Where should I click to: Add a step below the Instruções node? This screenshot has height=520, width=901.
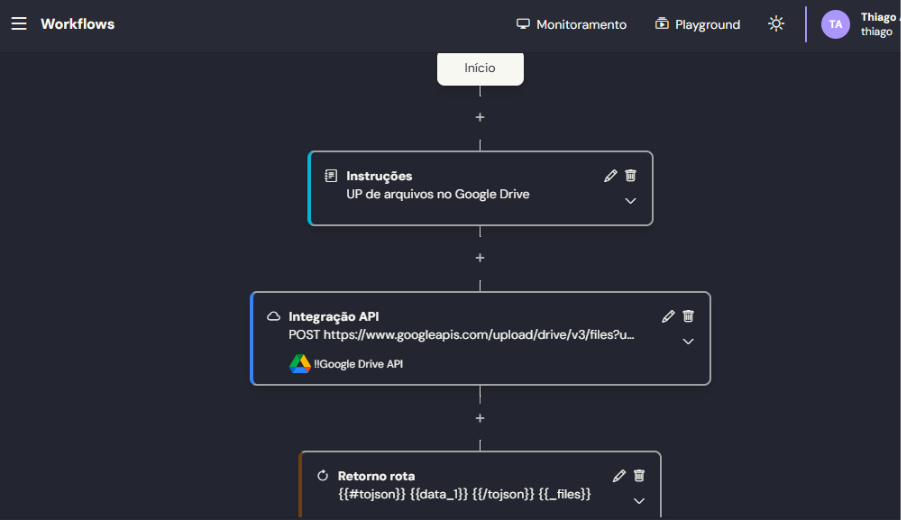(x=480, y=258)
